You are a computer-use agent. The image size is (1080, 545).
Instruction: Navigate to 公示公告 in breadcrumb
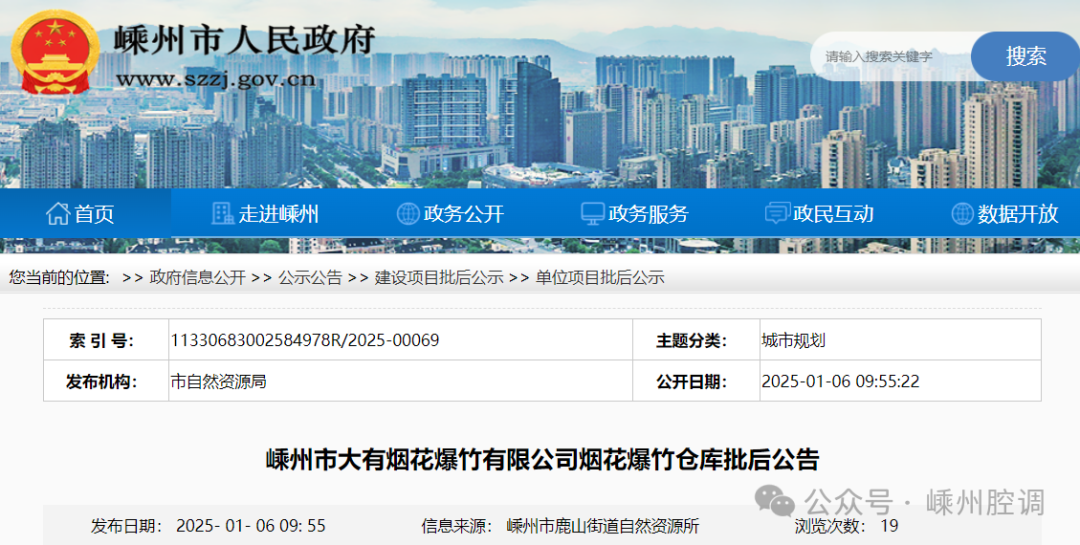click(x=310, y=278)
